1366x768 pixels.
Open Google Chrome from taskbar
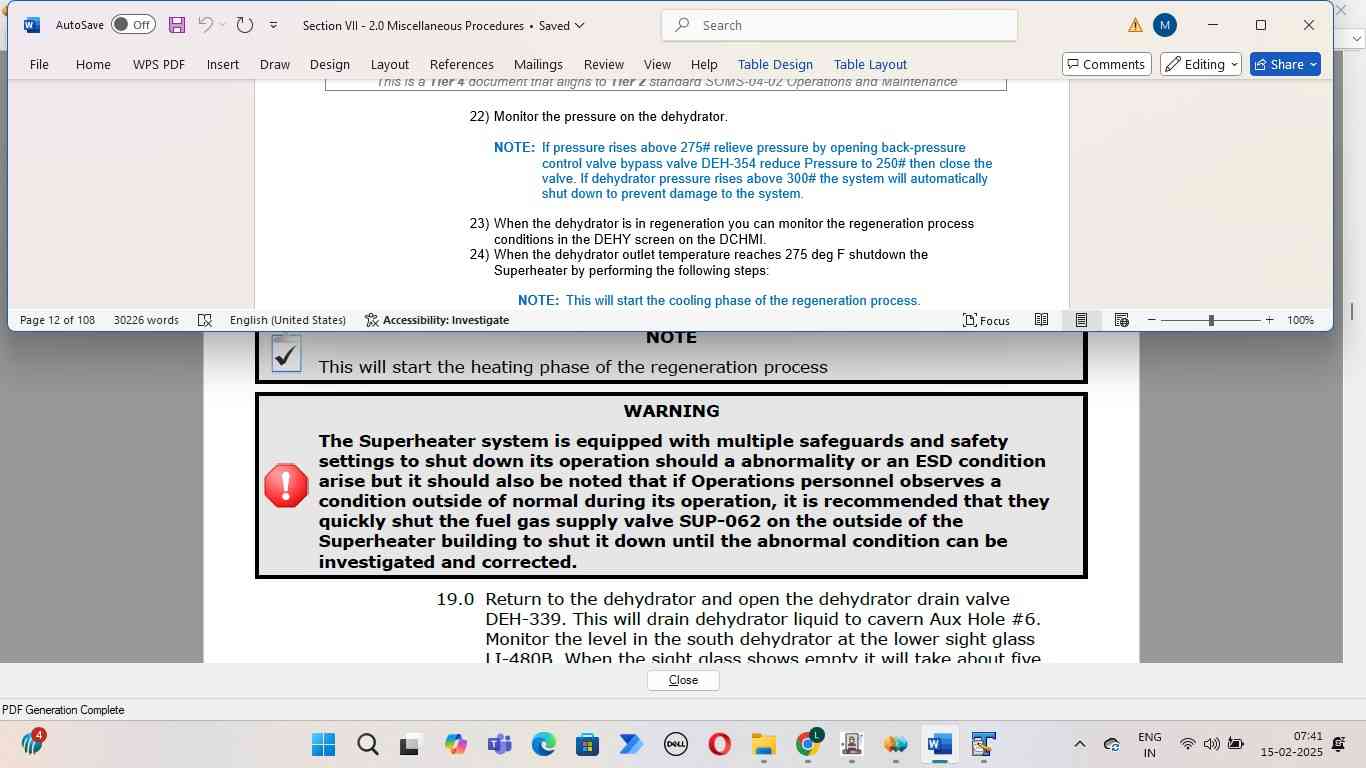pyautogui.click(x=808, y=745)
